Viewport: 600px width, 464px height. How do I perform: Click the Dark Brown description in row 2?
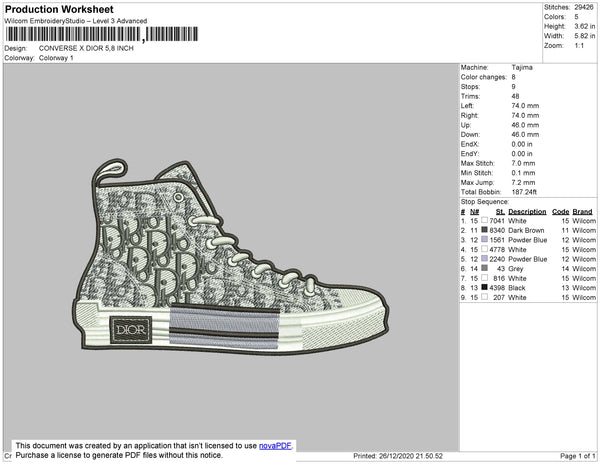[x=526, y=230]
